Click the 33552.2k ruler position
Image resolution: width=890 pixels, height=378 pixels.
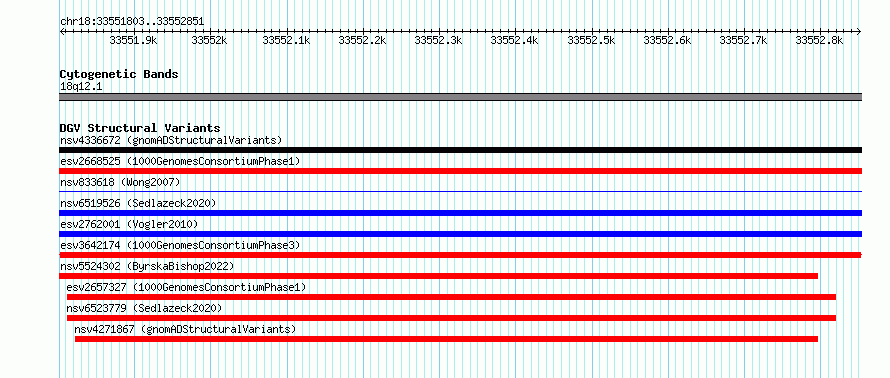pos(362,40)
